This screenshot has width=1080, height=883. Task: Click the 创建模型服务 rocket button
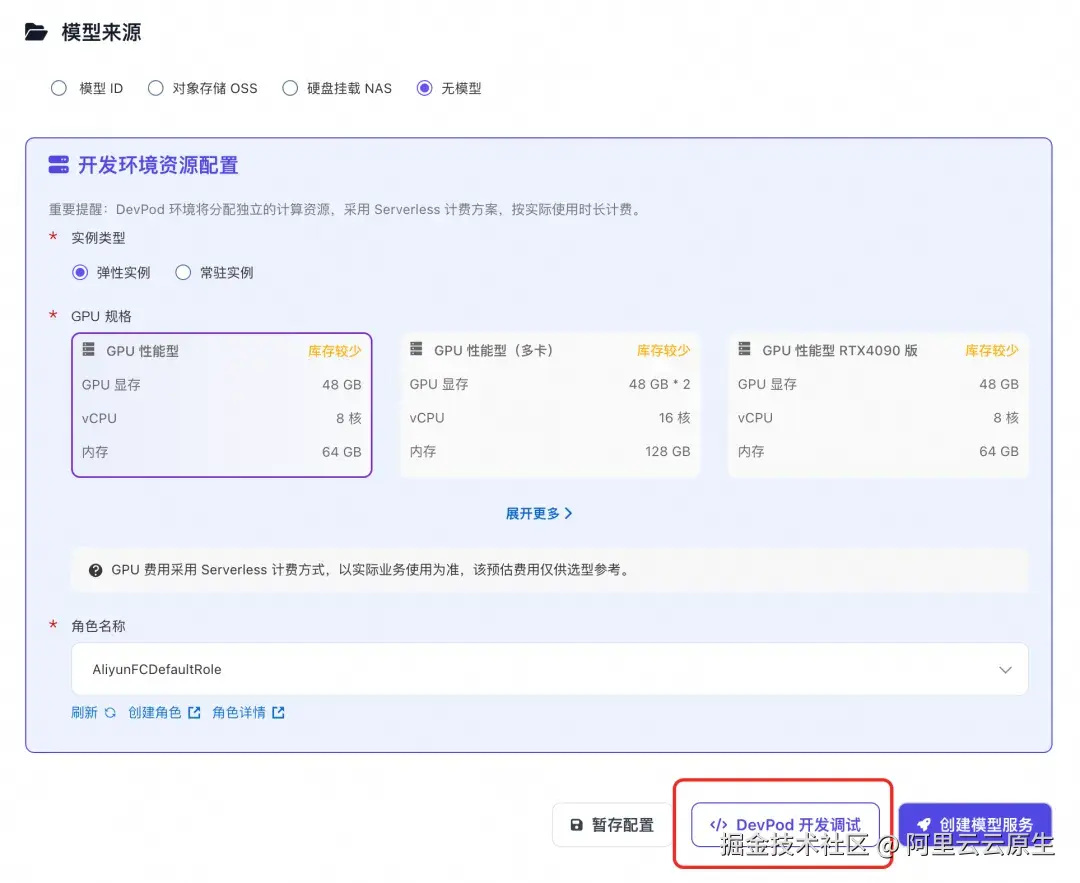974,825
